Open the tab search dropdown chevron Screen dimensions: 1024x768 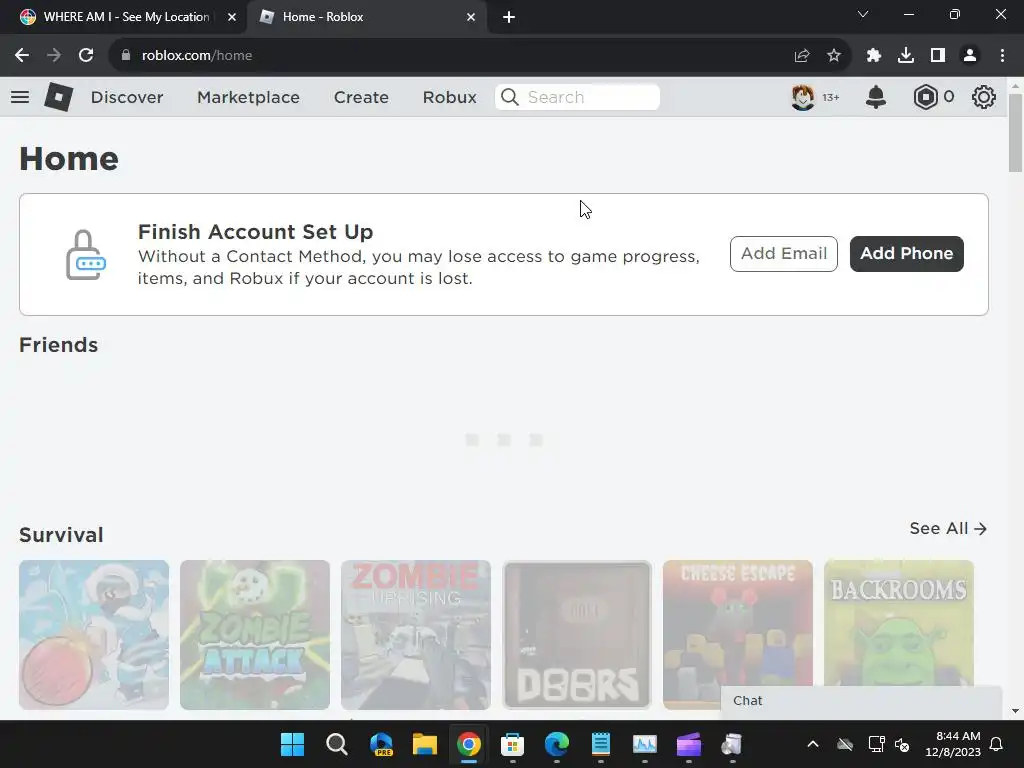[863, 14]
